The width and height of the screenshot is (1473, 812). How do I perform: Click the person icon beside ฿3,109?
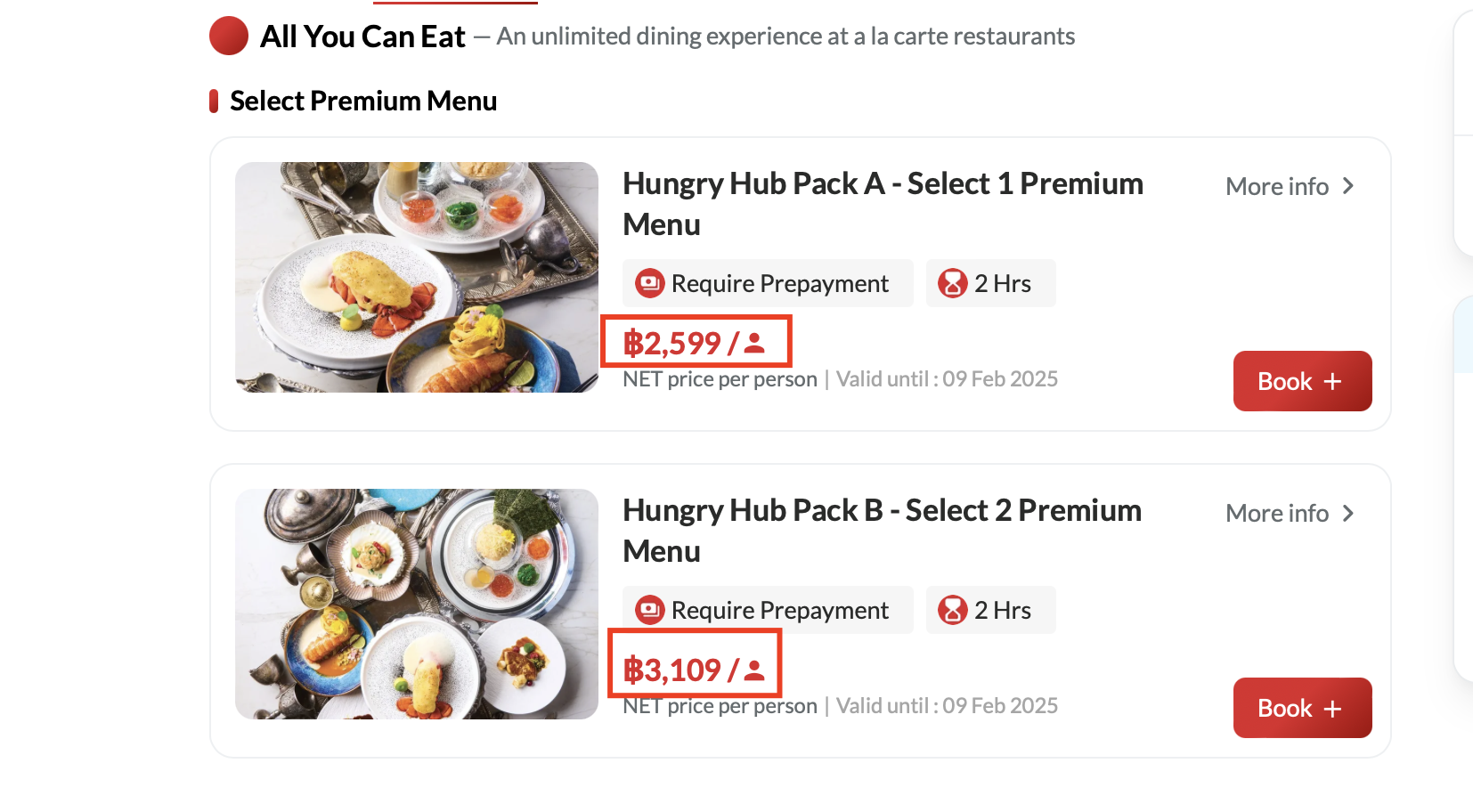coord(754,670)
